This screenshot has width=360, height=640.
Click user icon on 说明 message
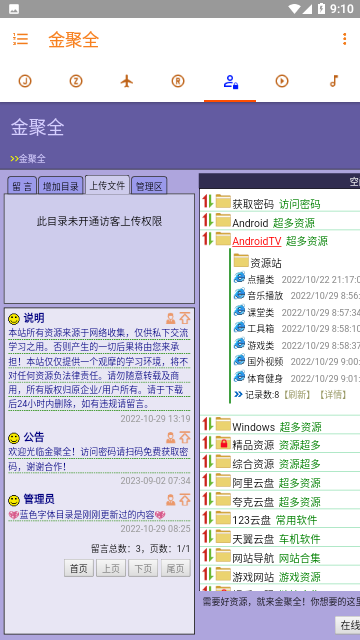[171, 318]
